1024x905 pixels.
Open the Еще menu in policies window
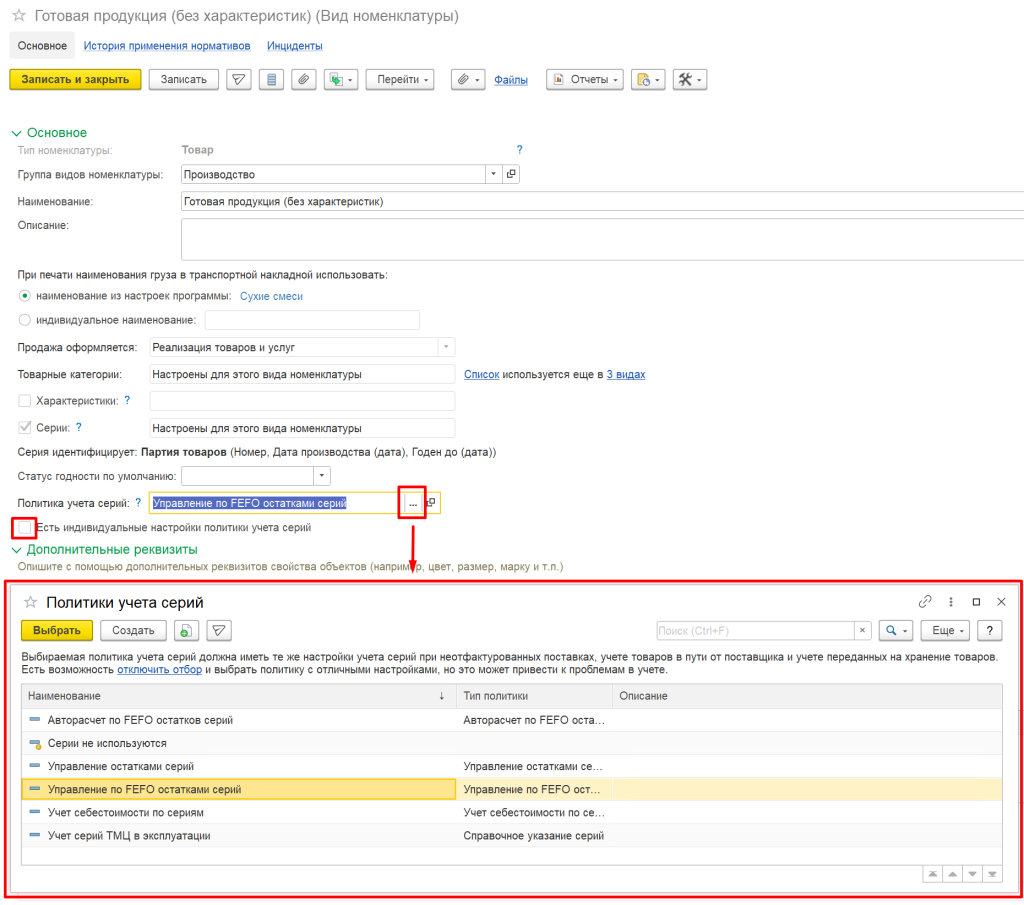[x=945, y=631]
